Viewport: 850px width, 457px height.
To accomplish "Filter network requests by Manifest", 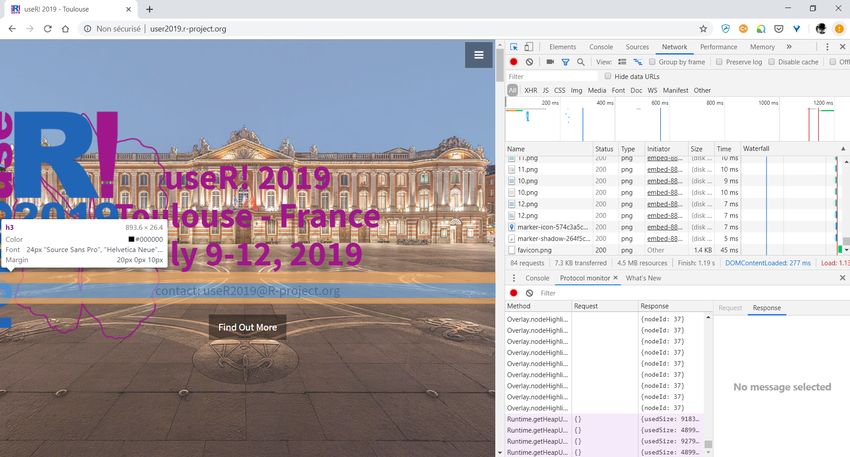I will coord(675,91).
